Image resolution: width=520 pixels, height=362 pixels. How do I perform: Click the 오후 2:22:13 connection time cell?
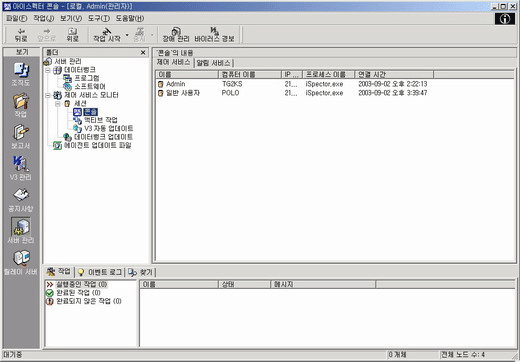click(392, 84)
